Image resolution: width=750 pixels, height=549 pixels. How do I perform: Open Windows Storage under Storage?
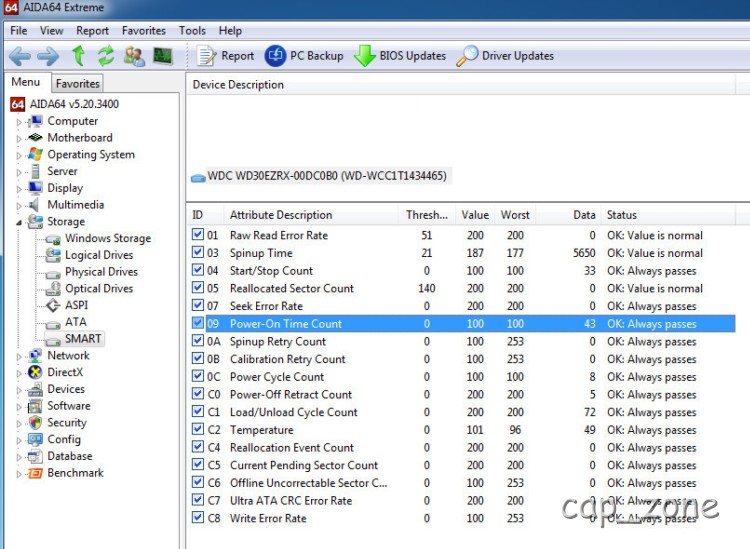108,238
